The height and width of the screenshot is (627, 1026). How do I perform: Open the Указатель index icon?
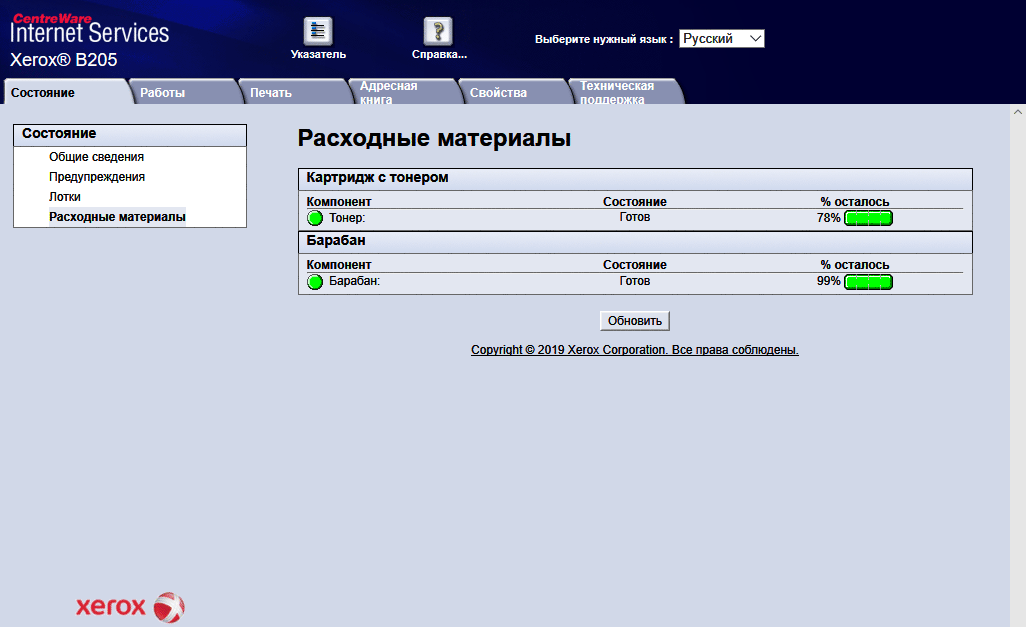click(x=318, y=31)
